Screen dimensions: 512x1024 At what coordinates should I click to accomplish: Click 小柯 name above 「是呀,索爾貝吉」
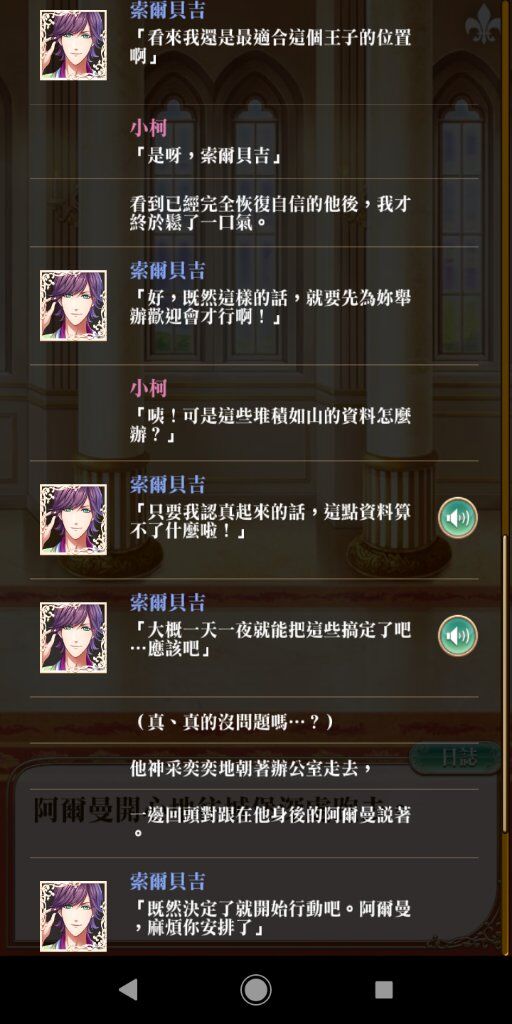pos(148,128)
